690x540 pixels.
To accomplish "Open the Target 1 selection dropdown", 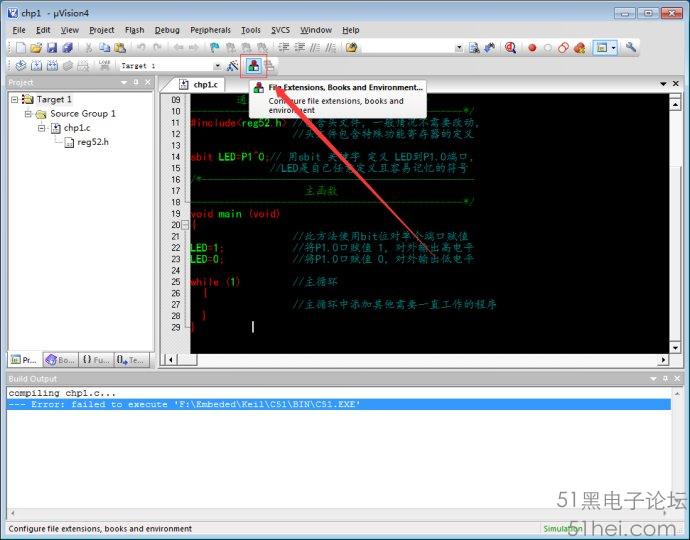I will pos(217,66).
